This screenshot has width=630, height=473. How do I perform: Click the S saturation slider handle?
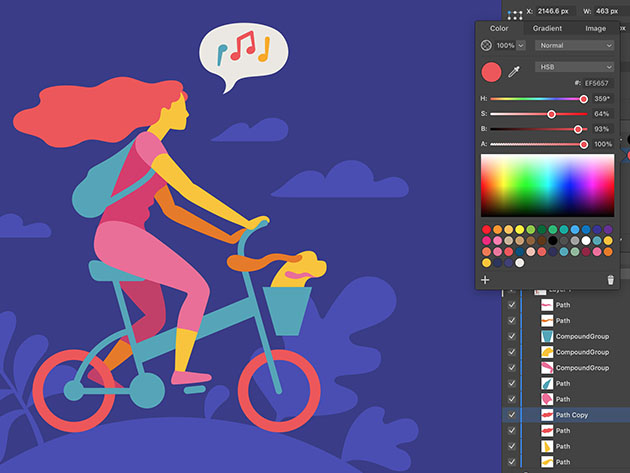tap(551, 114)
